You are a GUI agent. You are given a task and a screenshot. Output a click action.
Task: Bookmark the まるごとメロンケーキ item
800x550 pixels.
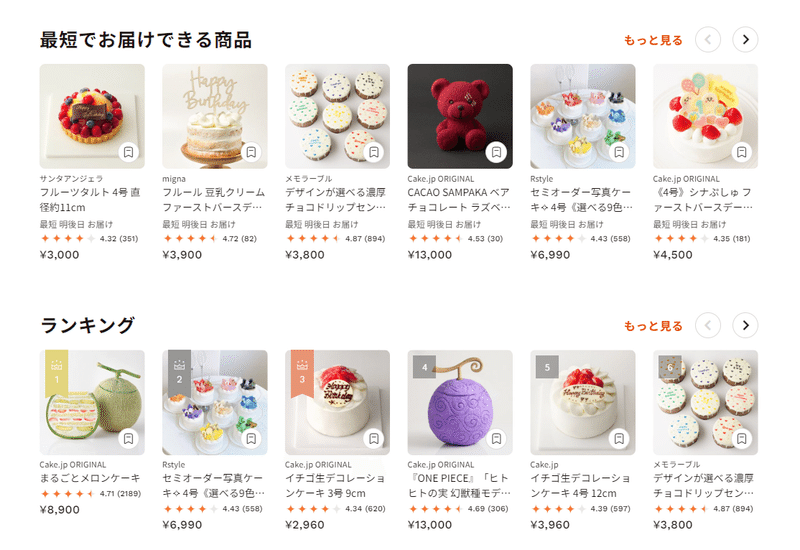[x=129, y=438]
